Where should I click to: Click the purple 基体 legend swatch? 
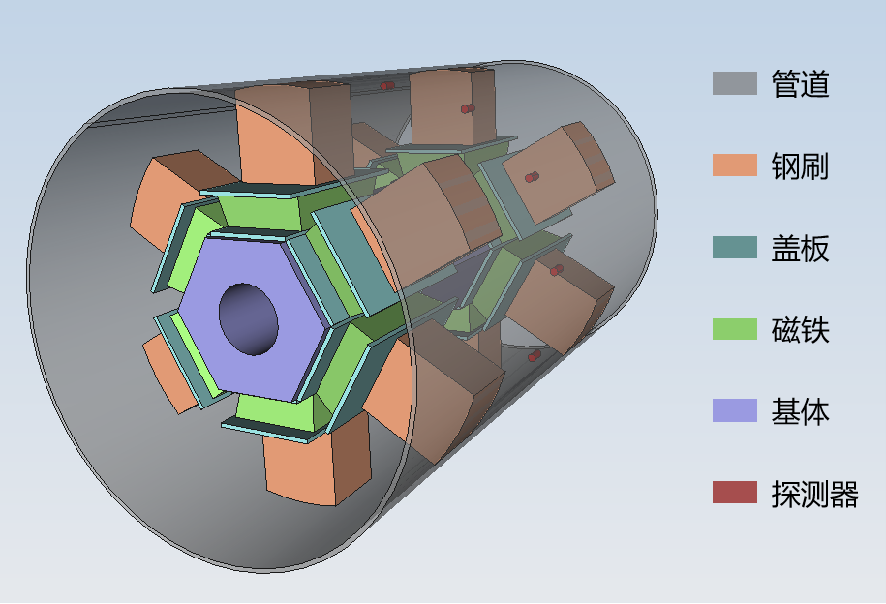(735, 411)
